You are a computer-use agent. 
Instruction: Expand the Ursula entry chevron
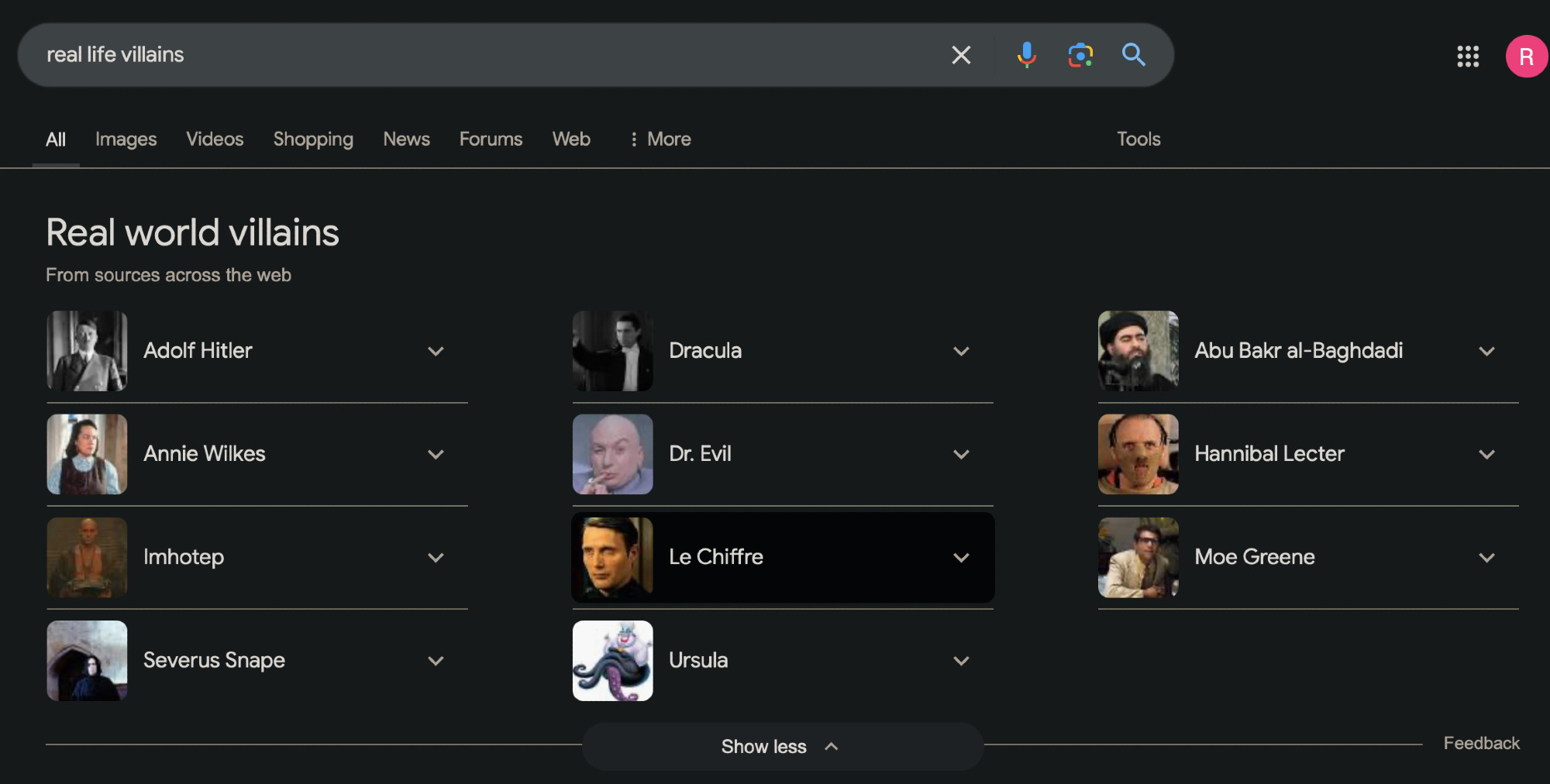click(x=961, y=661)
